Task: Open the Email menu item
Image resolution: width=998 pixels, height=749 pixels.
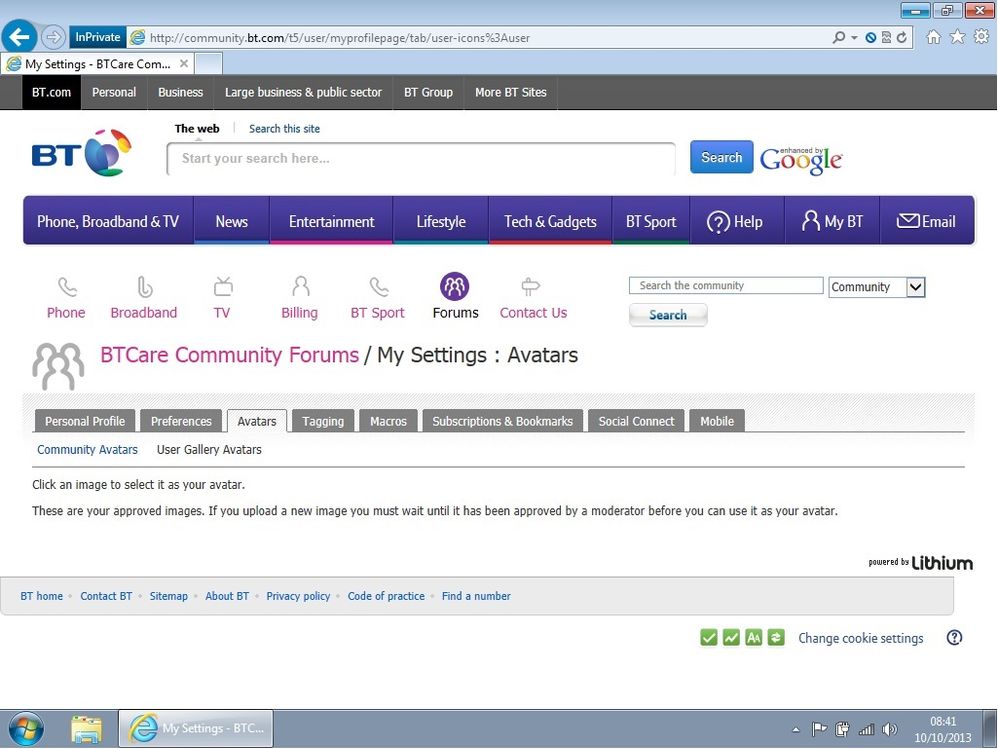Action: pyautogui.click(x=927, y=221)
